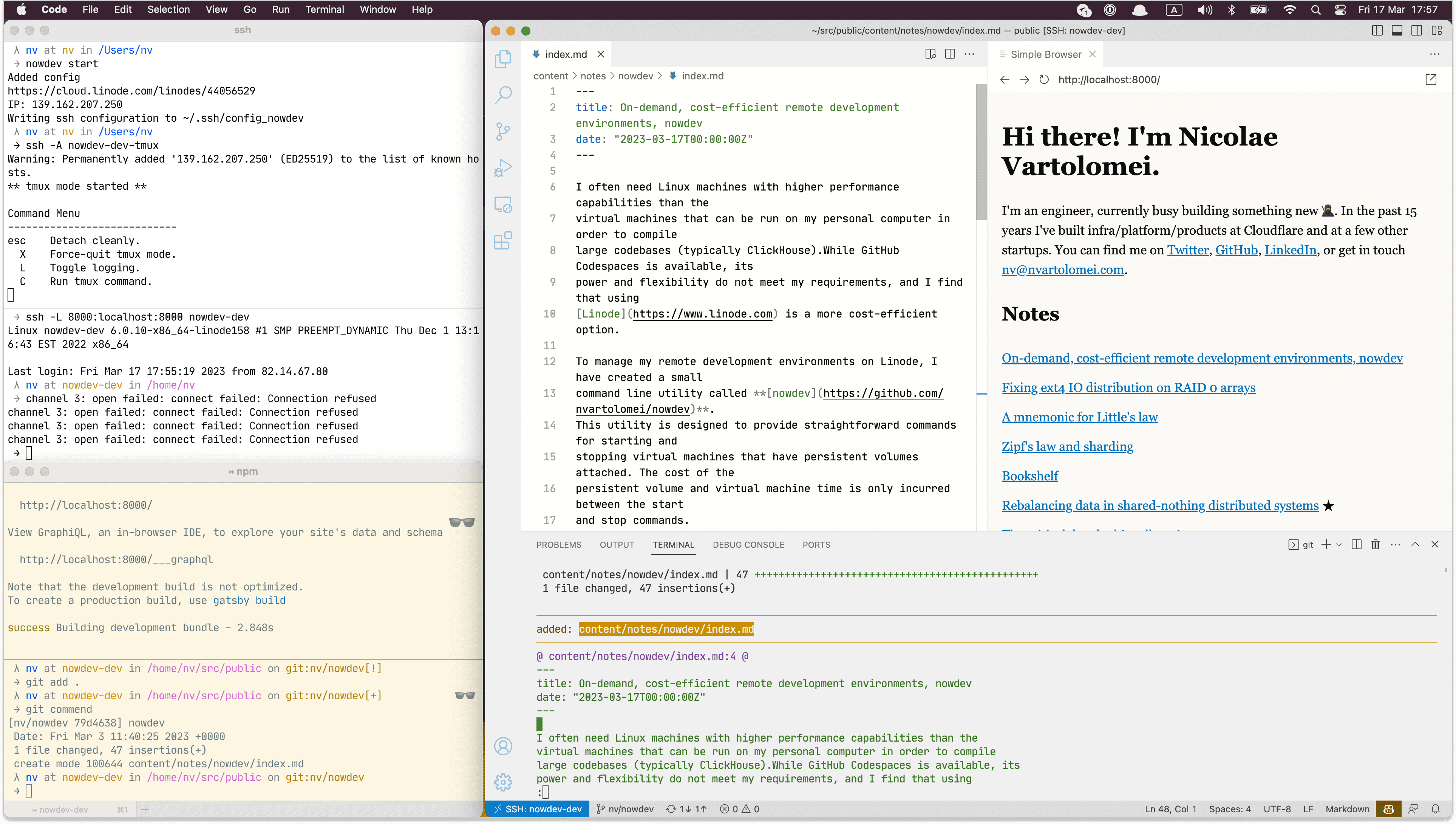Click the editor vertical scrollbar thumb

click(x=981, y=152)
